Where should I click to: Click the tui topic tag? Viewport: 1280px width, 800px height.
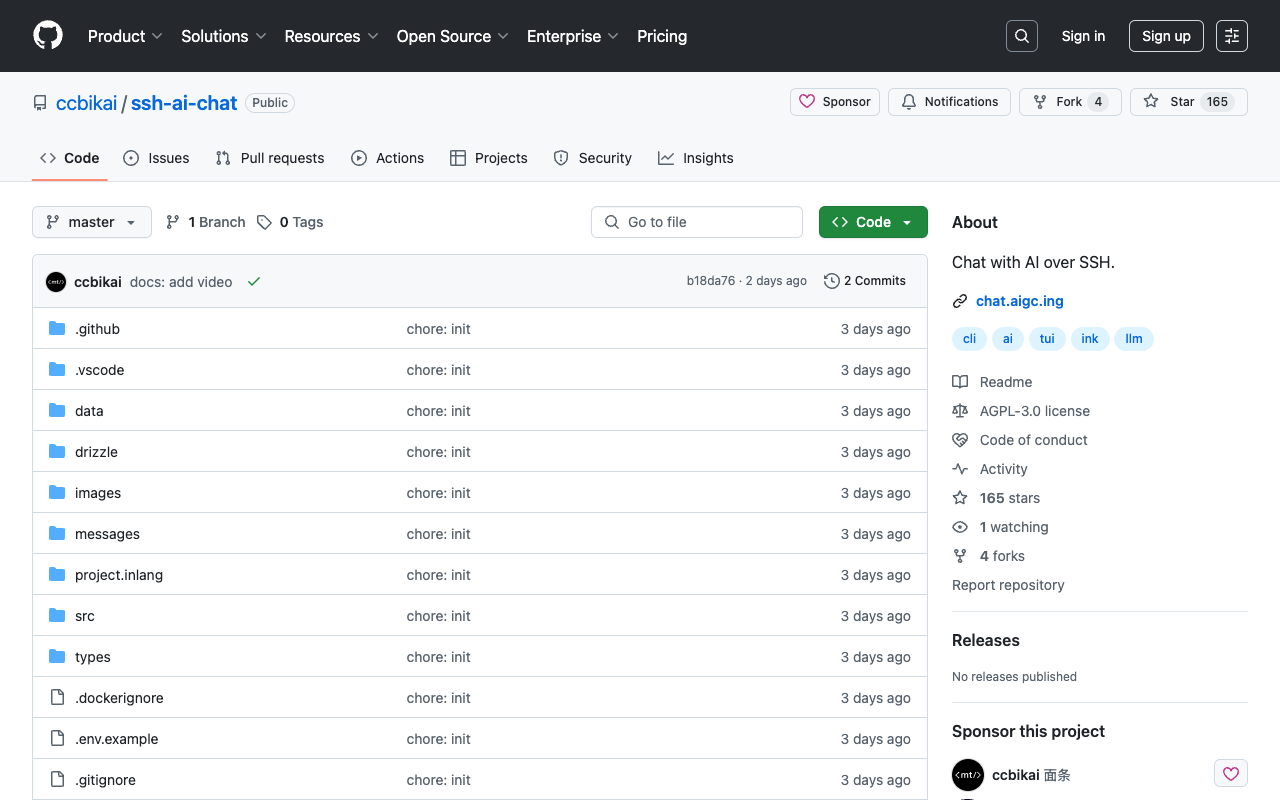(x=1047, y=339)
